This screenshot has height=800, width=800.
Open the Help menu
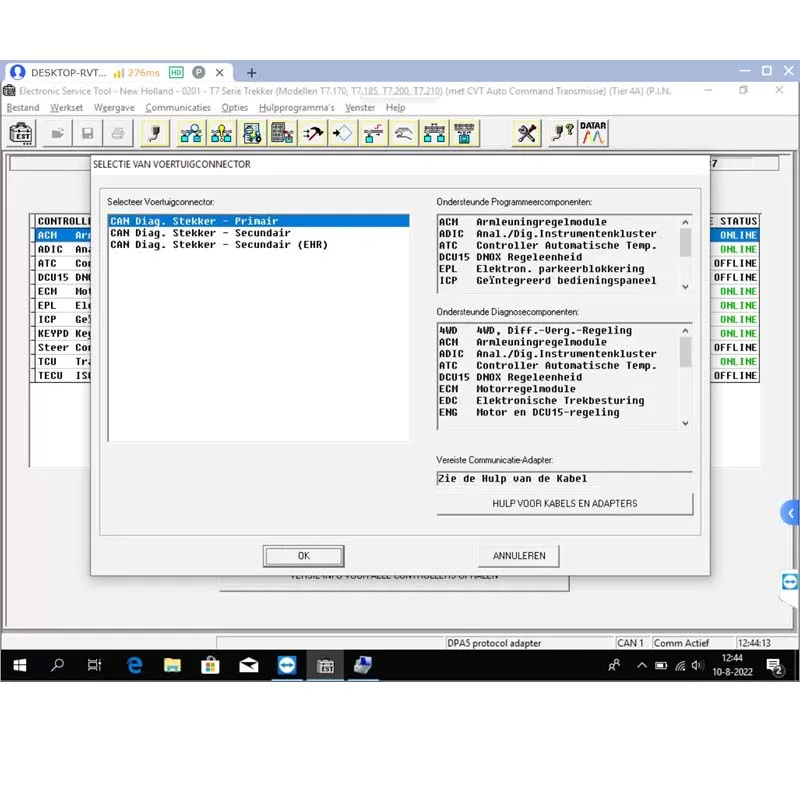coord(395,108)
